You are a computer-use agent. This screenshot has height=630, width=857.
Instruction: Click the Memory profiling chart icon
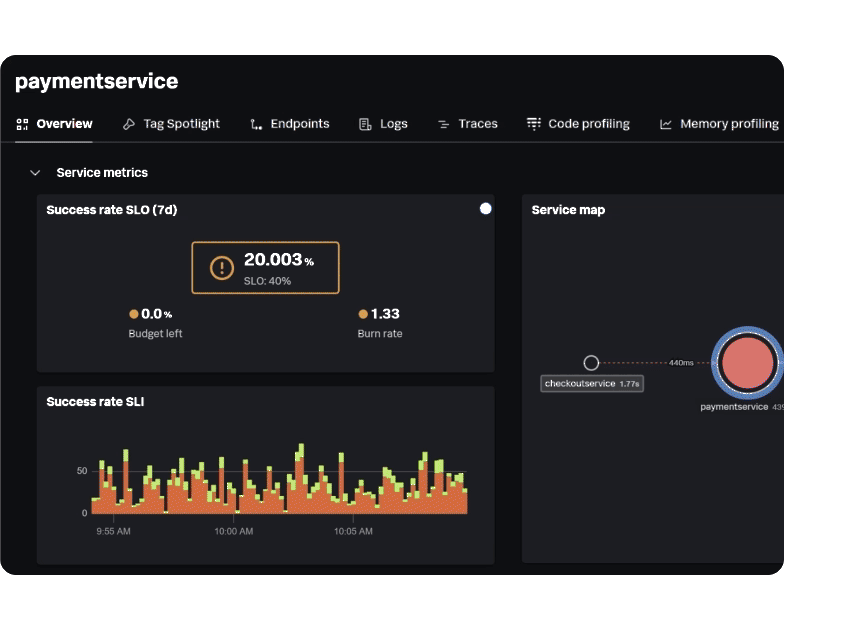coord(666,124)
